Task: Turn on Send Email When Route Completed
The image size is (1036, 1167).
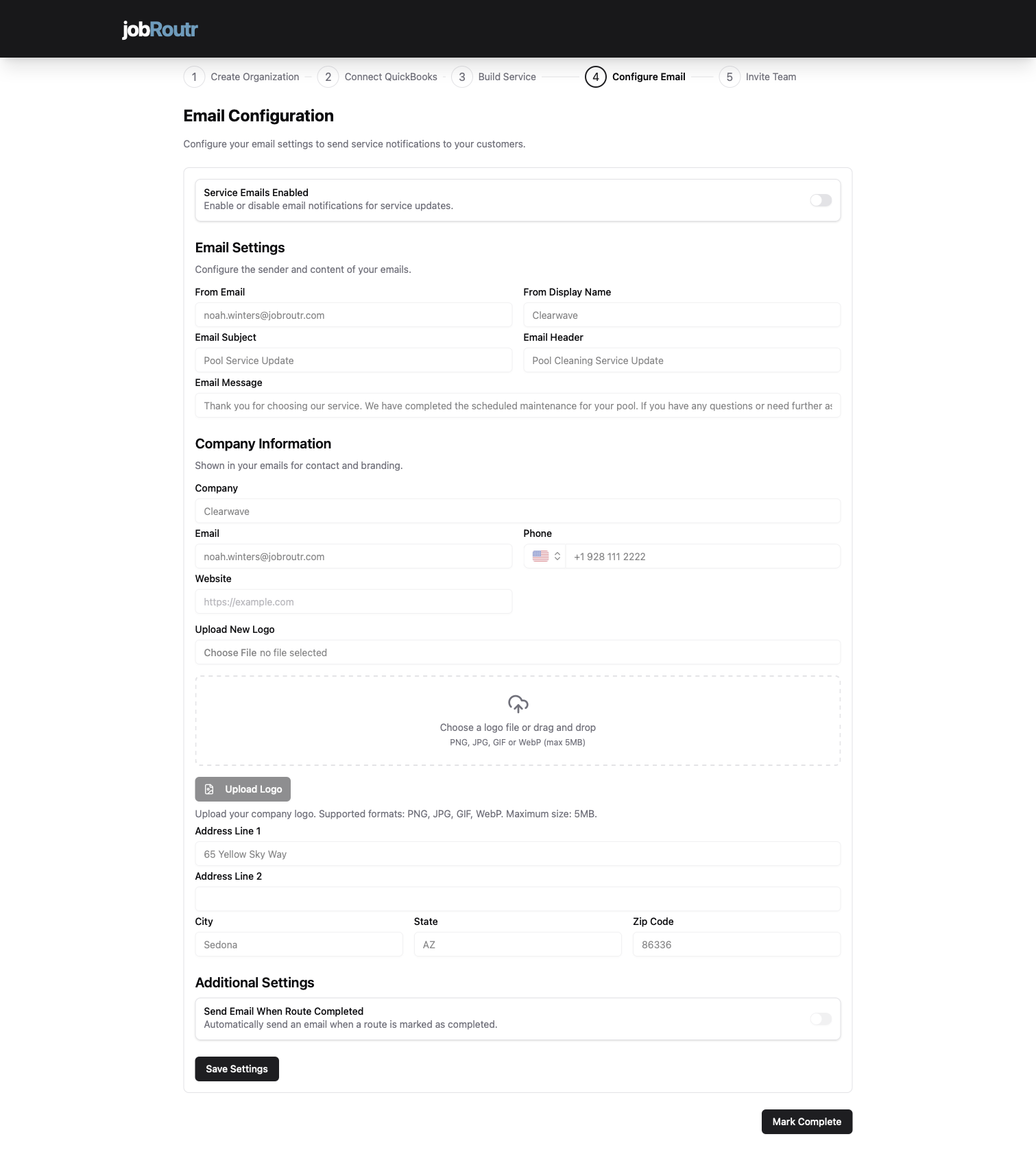Action: (820, 1019)
